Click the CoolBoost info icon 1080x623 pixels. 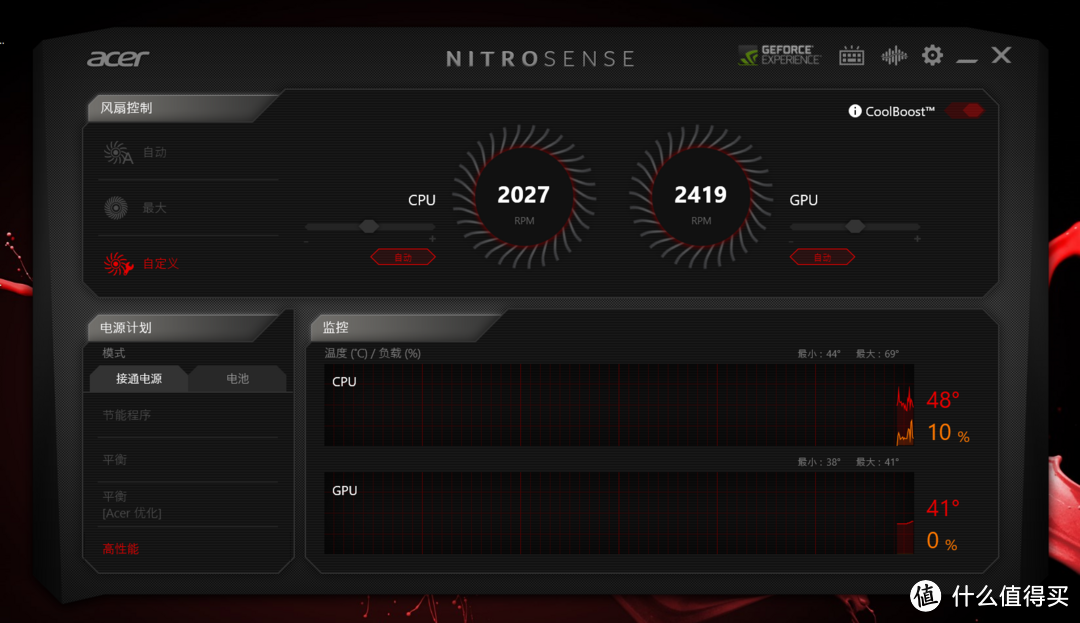pyautogui.click(x=855, y=111)
